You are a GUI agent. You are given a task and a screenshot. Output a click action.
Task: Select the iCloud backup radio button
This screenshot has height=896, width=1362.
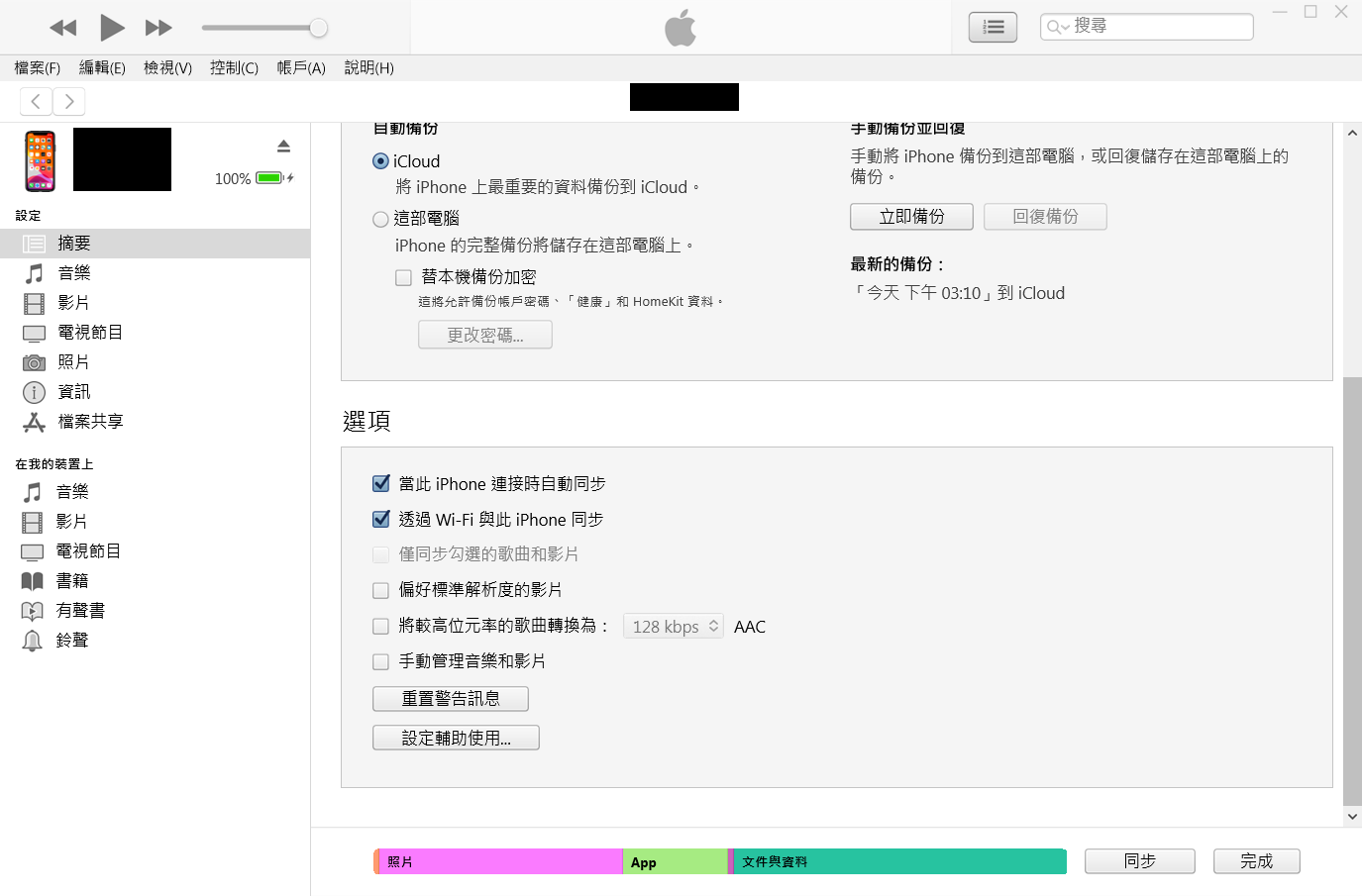(x=380, y=161)
